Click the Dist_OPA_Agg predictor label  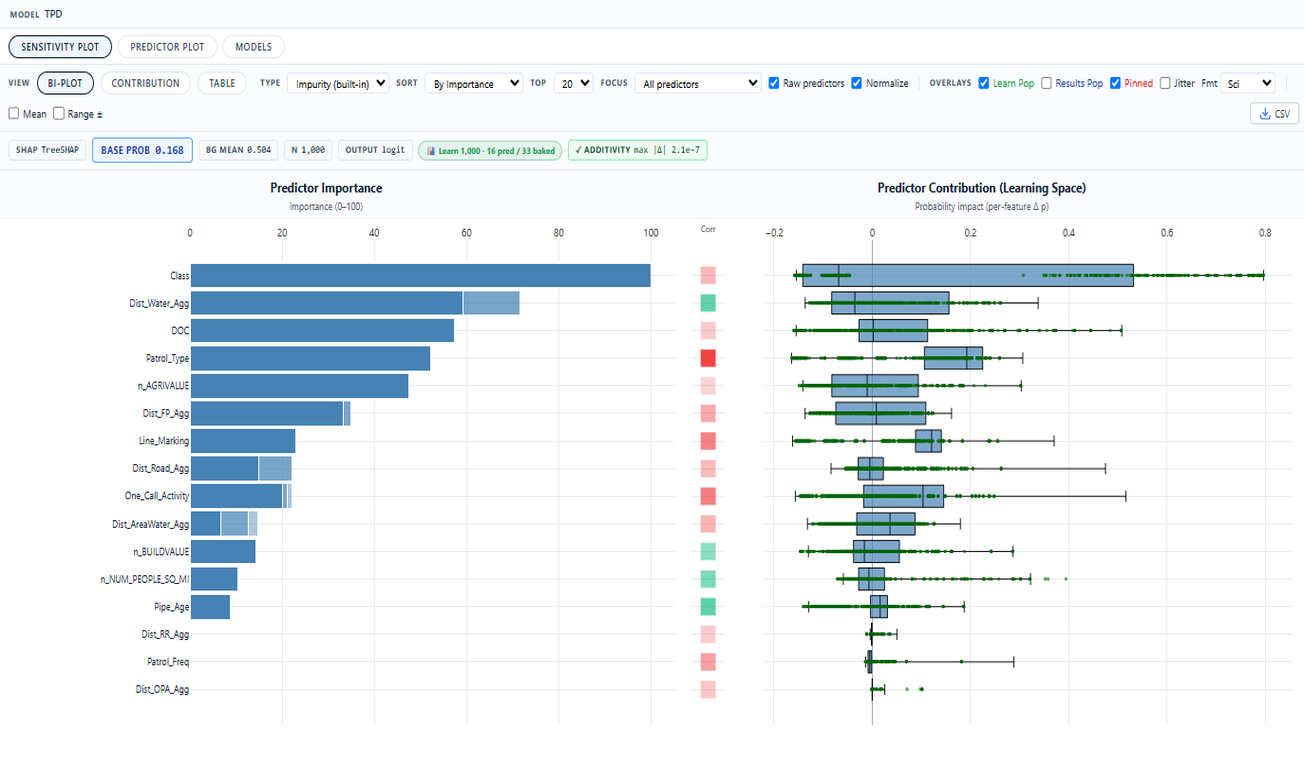[162, 689]
